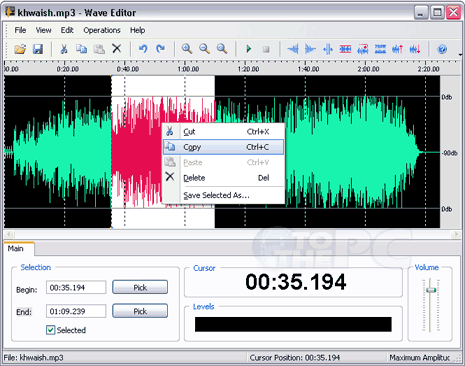
Task: Click the waveform icon with red down arrow
Action: tap(415, 49)
